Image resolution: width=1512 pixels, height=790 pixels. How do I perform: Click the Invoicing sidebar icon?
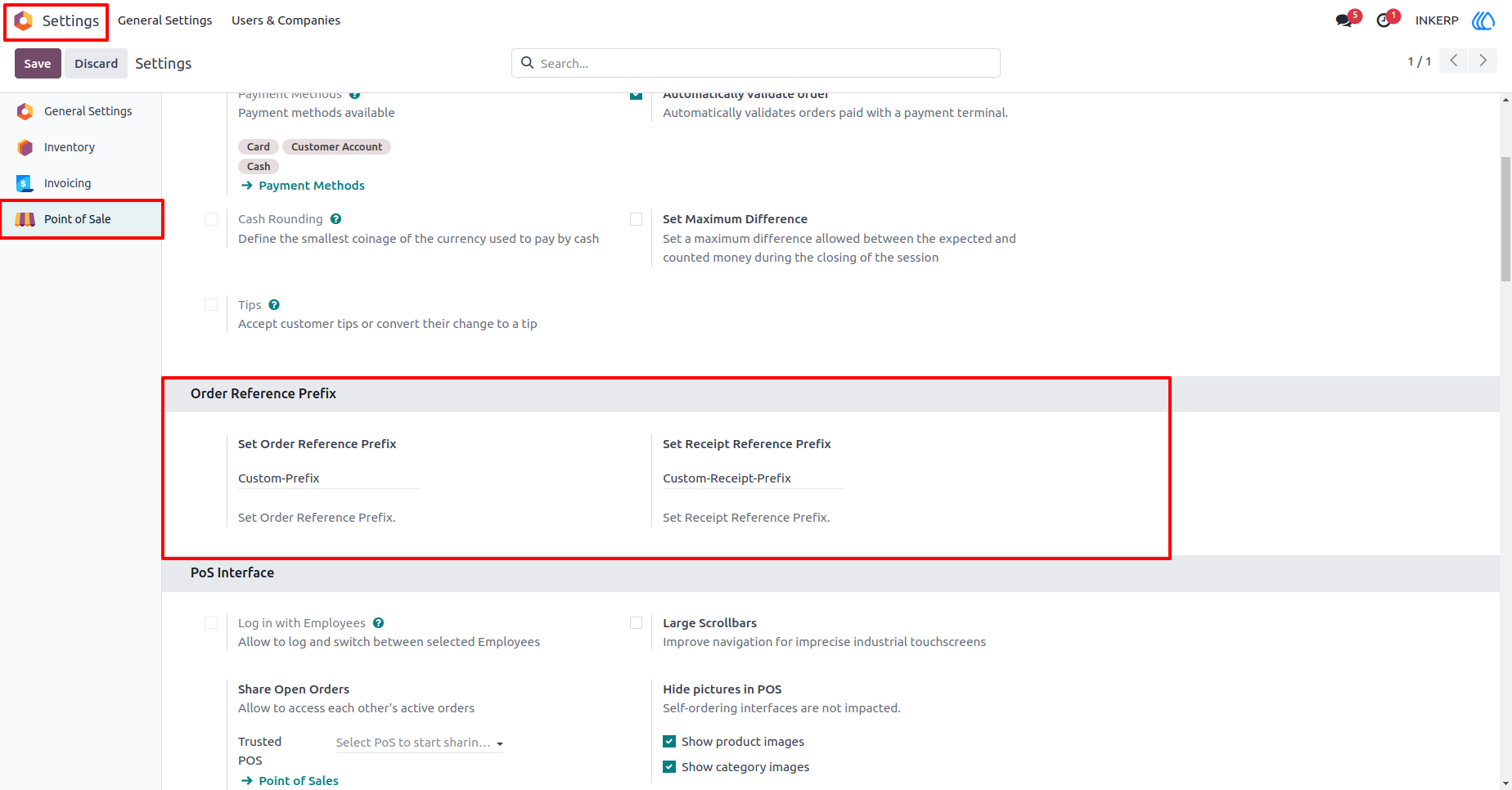(x=25, y=183)
